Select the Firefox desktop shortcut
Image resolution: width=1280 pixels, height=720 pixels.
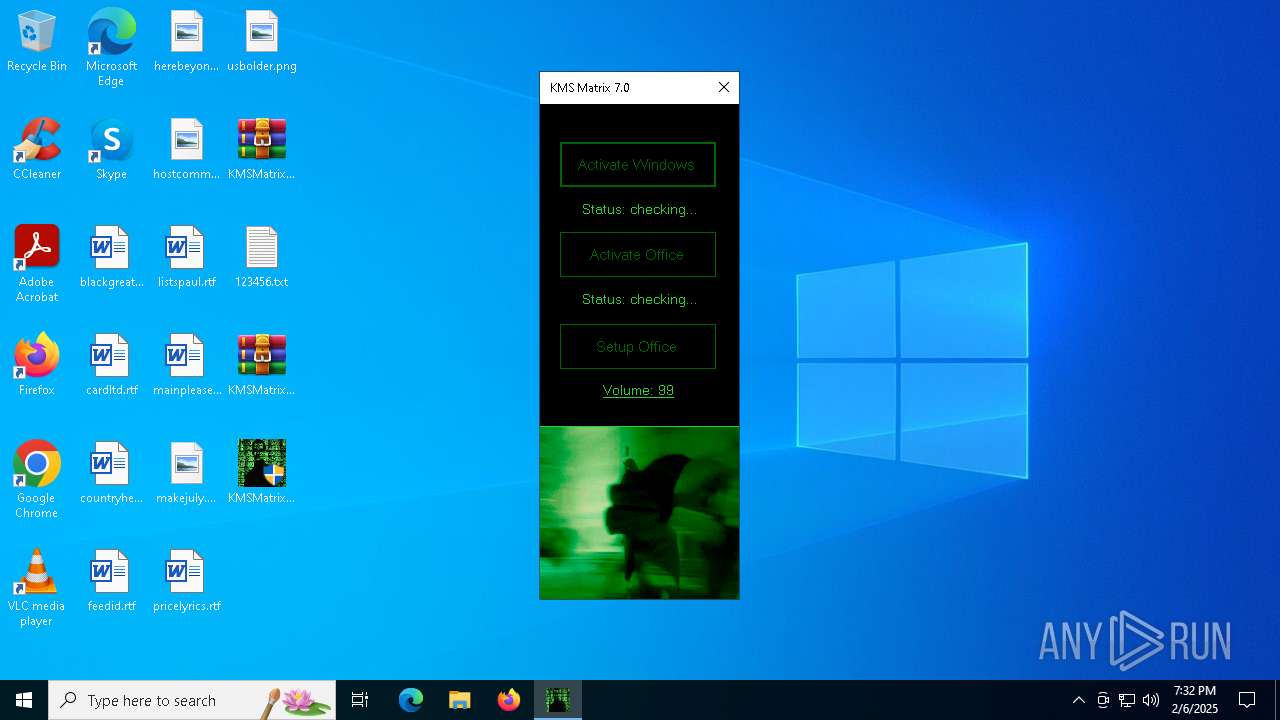tap(37, 366)
